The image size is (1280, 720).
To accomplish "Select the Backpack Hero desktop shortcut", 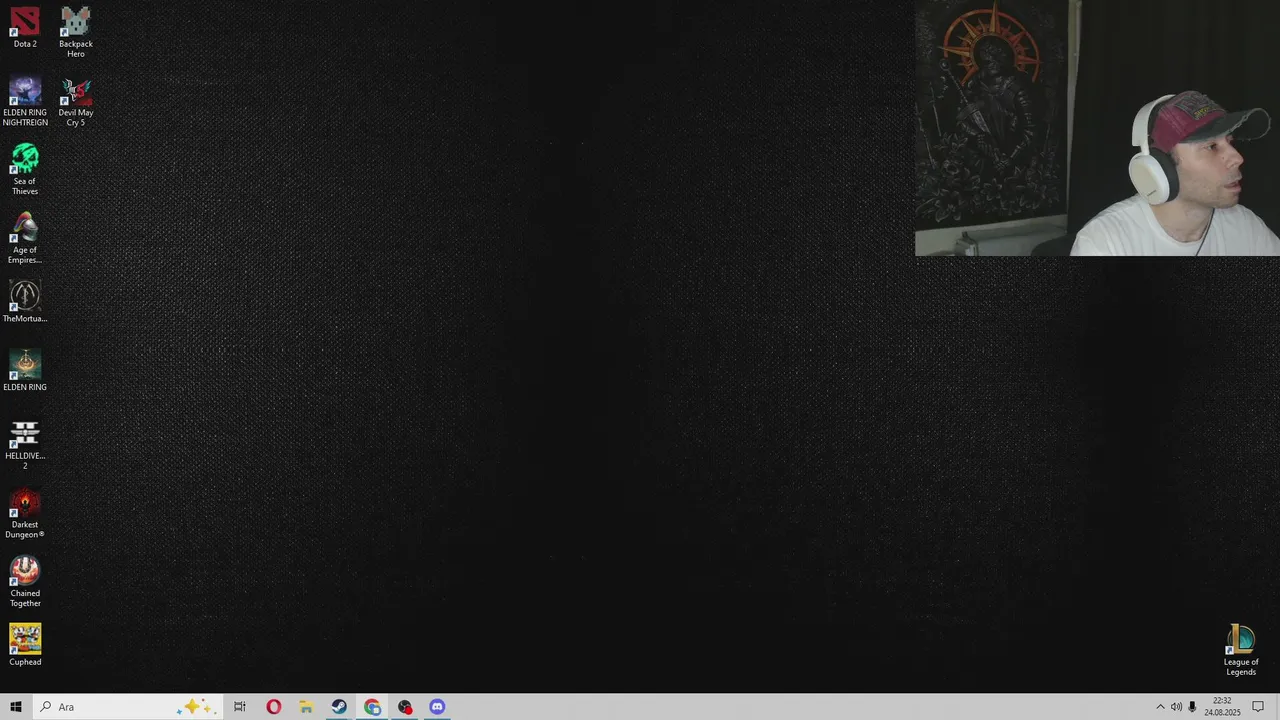I will [x=76, y=32].
